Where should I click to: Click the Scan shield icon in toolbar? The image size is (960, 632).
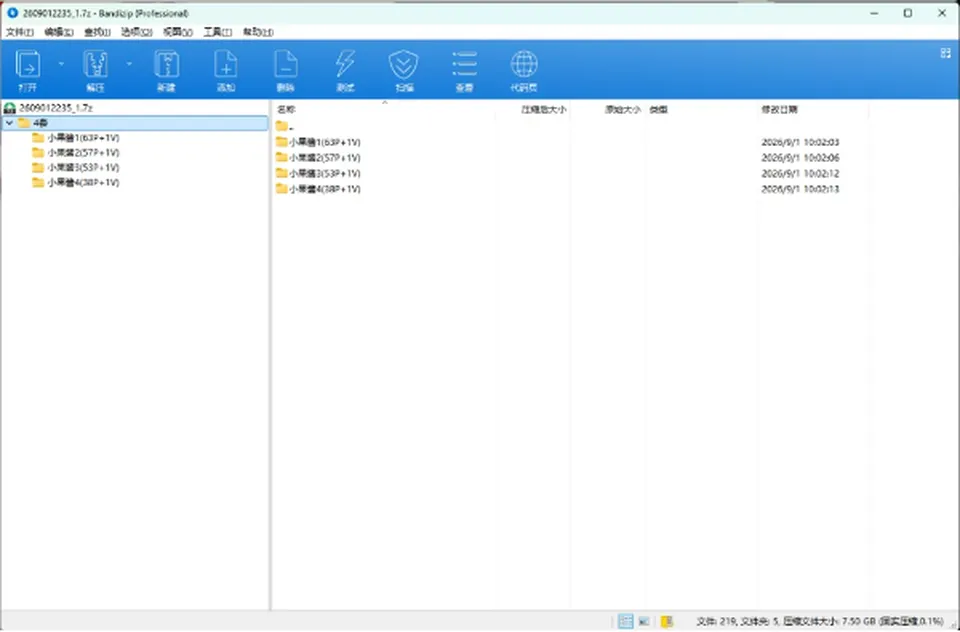coord(404,70)
